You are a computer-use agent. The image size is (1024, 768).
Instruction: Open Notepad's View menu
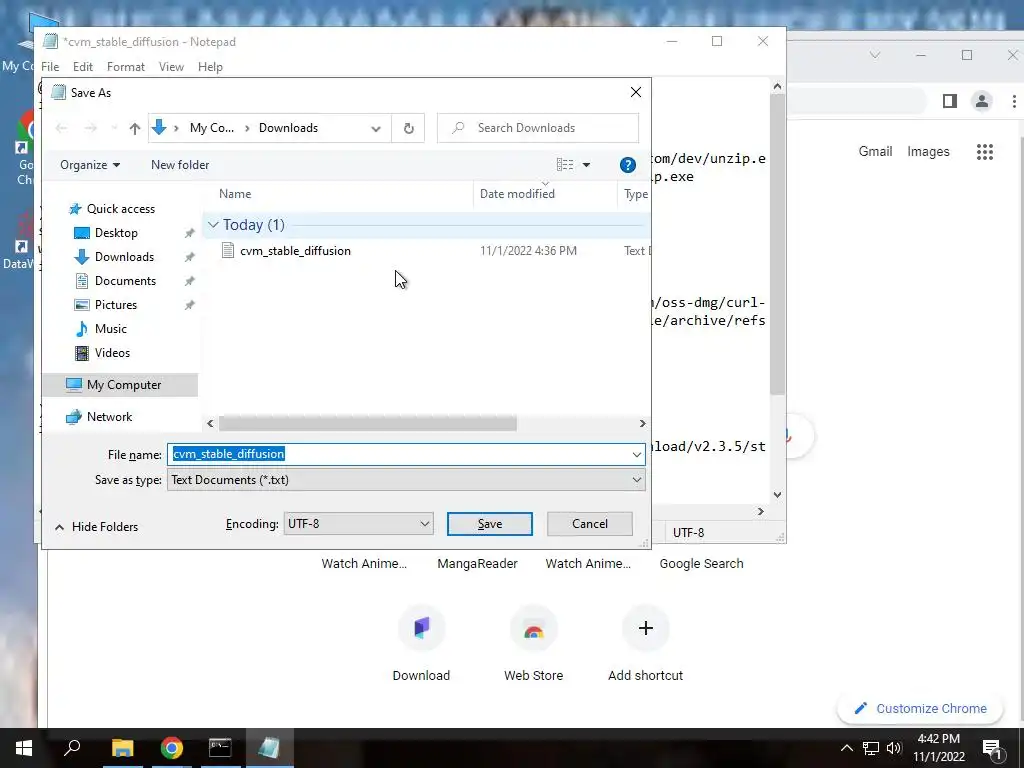click(x=171, y=67)
